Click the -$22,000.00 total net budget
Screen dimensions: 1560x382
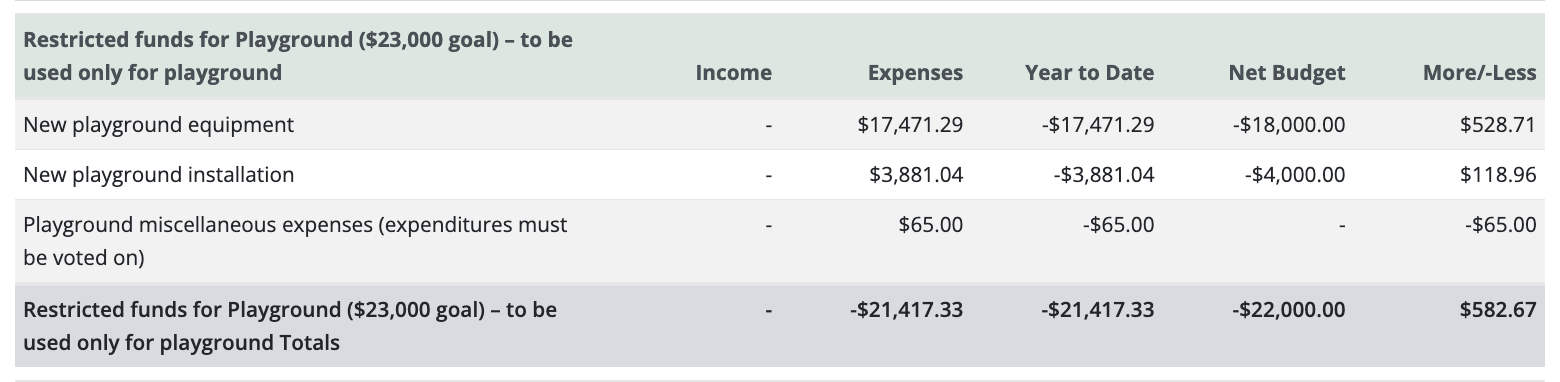1288,310
